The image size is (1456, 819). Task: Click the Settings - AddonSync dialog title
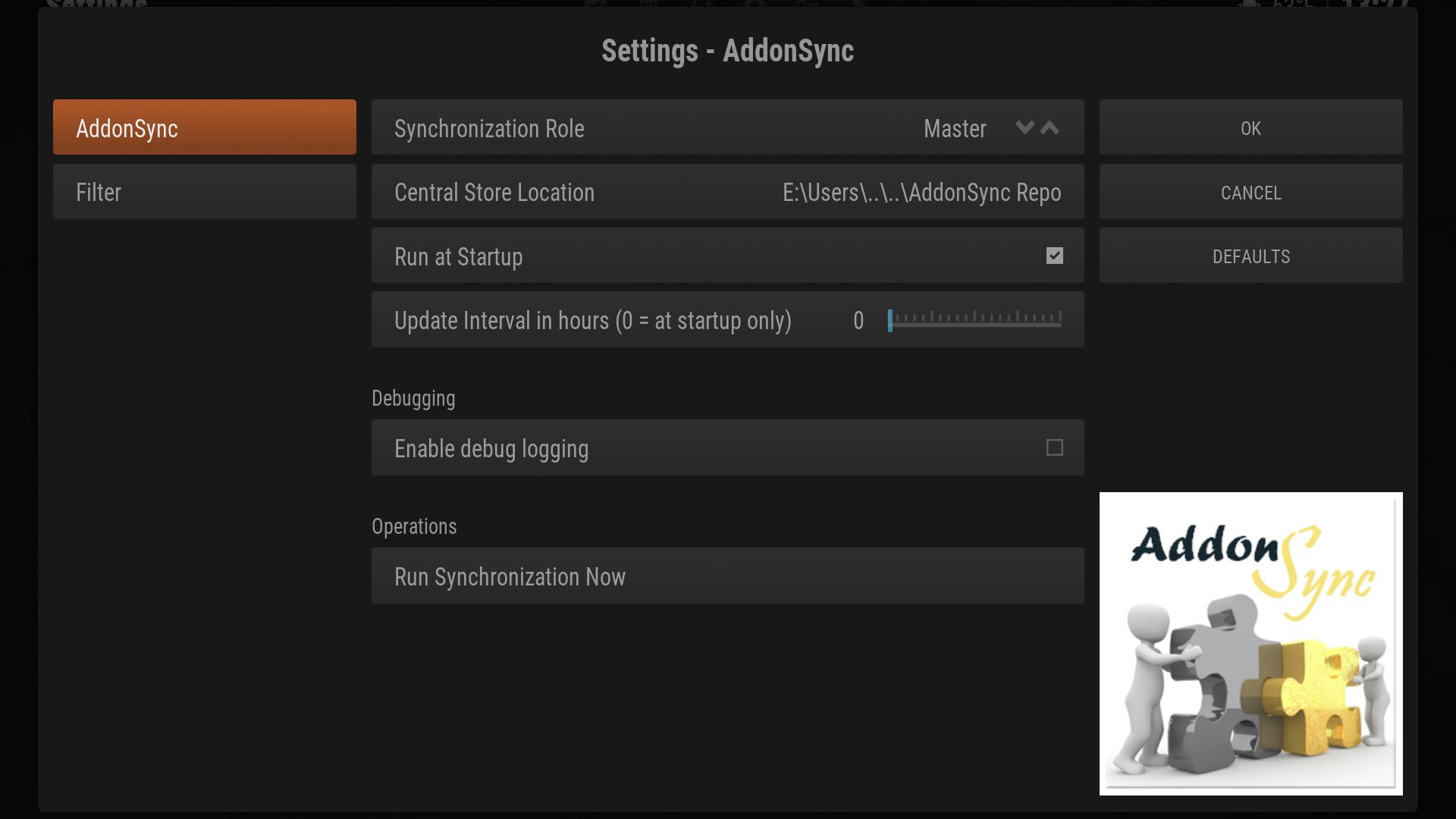pos(727,51)
